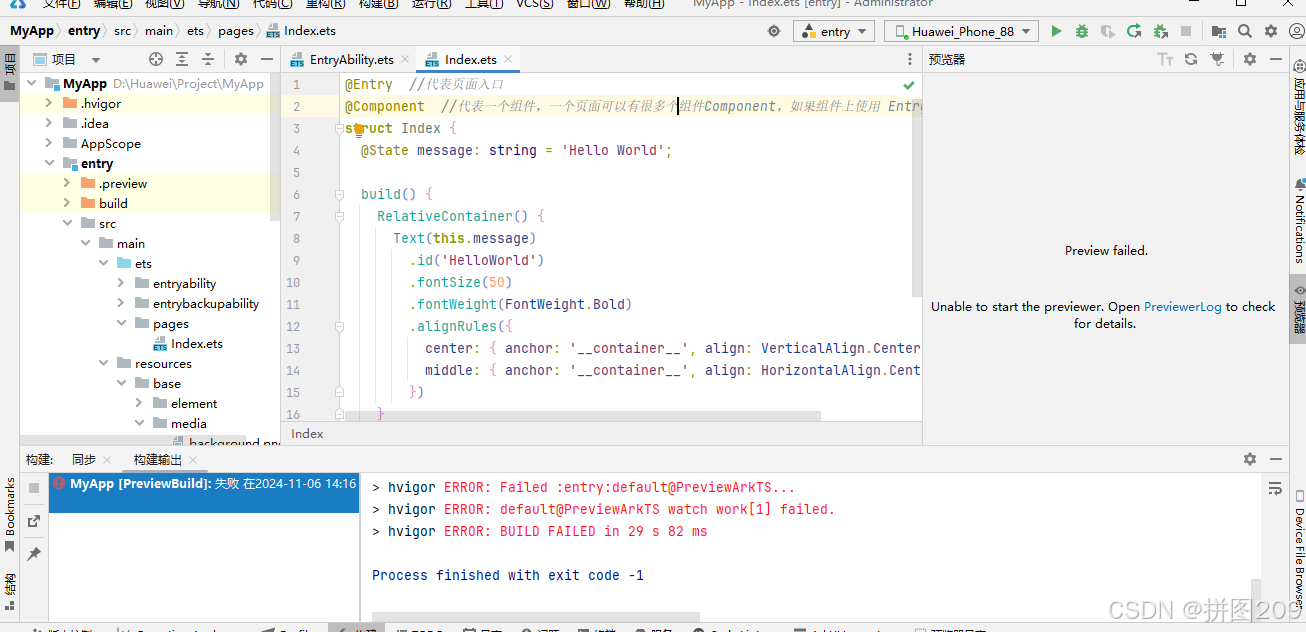The image size is (1306, 632).
Task: Click the PreviewerLog link in the preview pane
Action: click(x=1183, y=306)
